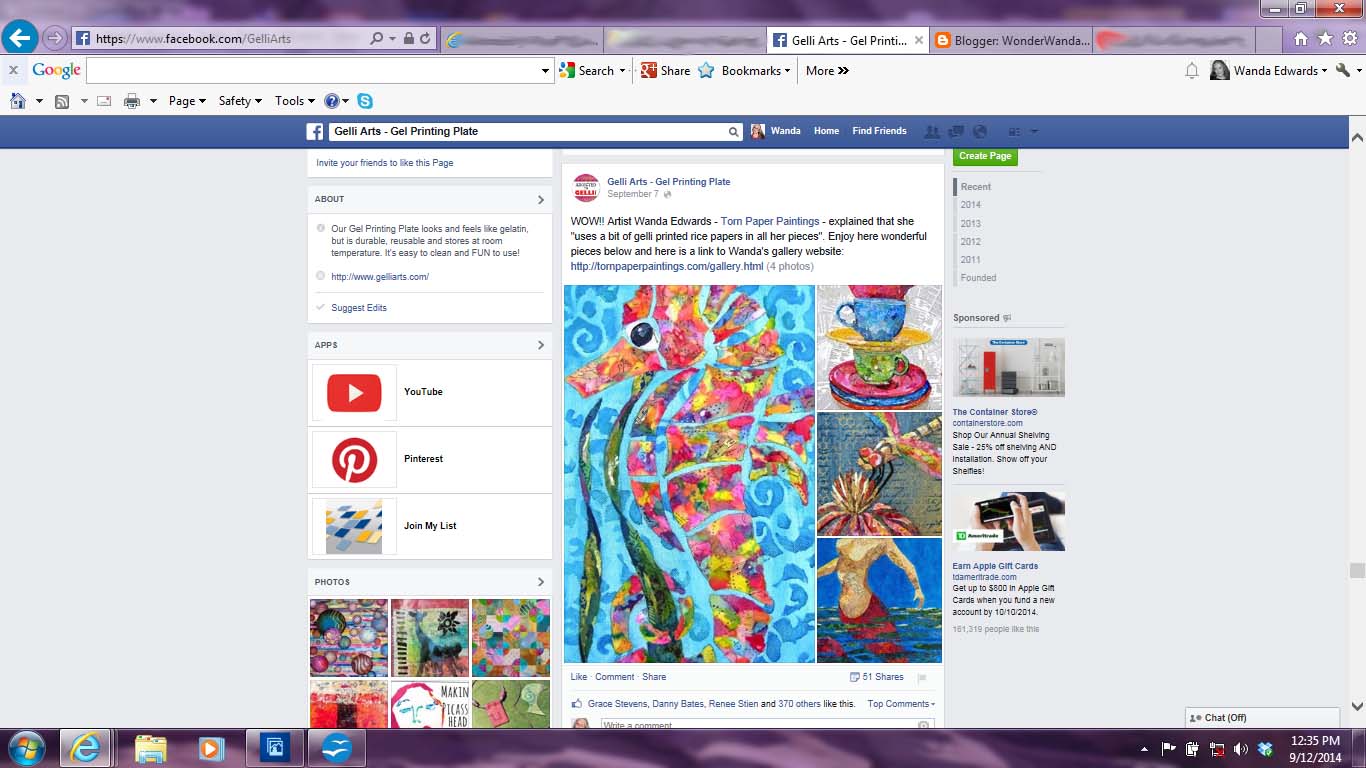Click Invite your friends to like this Page

[385, 163]
